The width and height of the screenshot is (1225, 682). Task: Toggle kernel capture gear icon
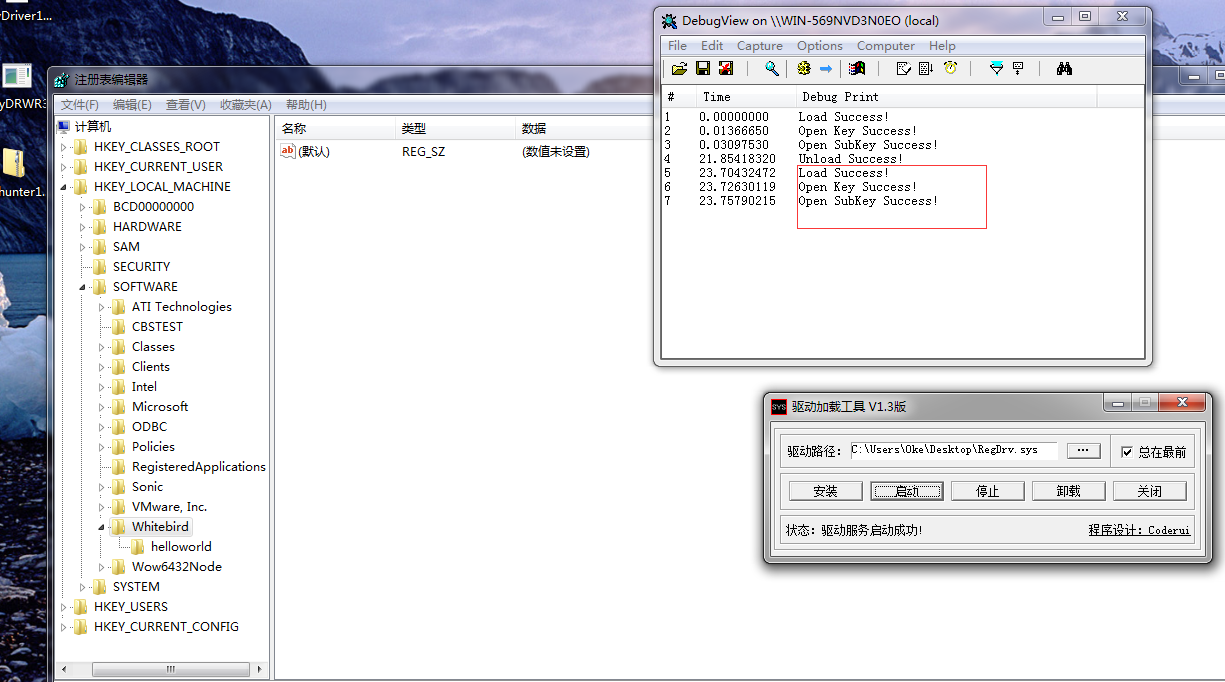click(803, 68)
